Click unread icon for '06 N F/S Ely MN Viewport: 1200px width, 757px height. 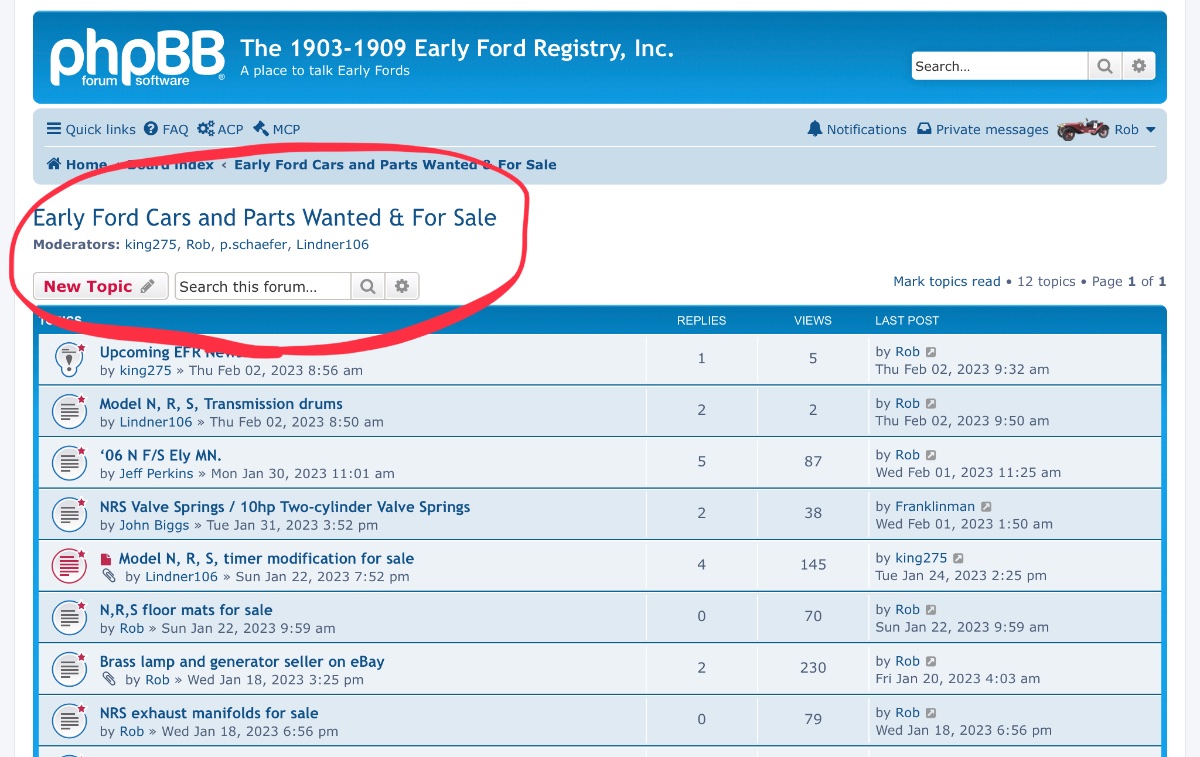pos(68,463)
